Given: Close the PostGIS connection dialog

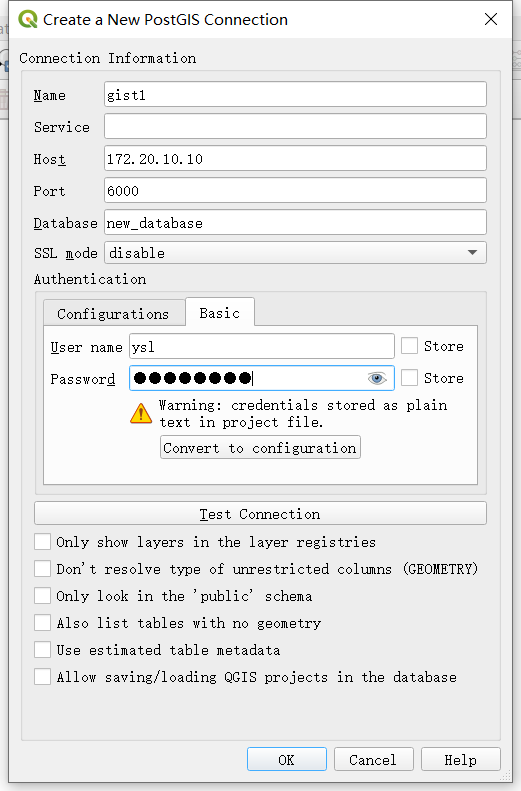Looking at the screenshot, I should click(491, 19).
